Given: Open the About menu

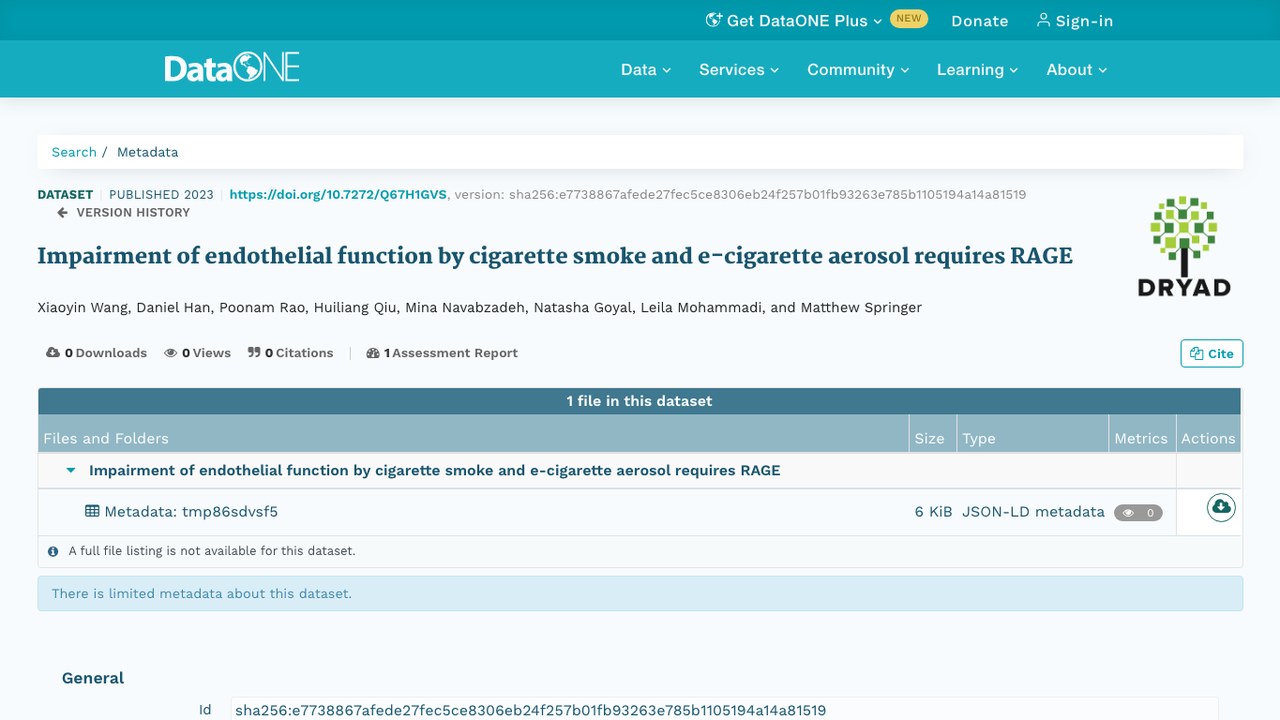Looking at the screenshot, I should (x=1077, y=69).
